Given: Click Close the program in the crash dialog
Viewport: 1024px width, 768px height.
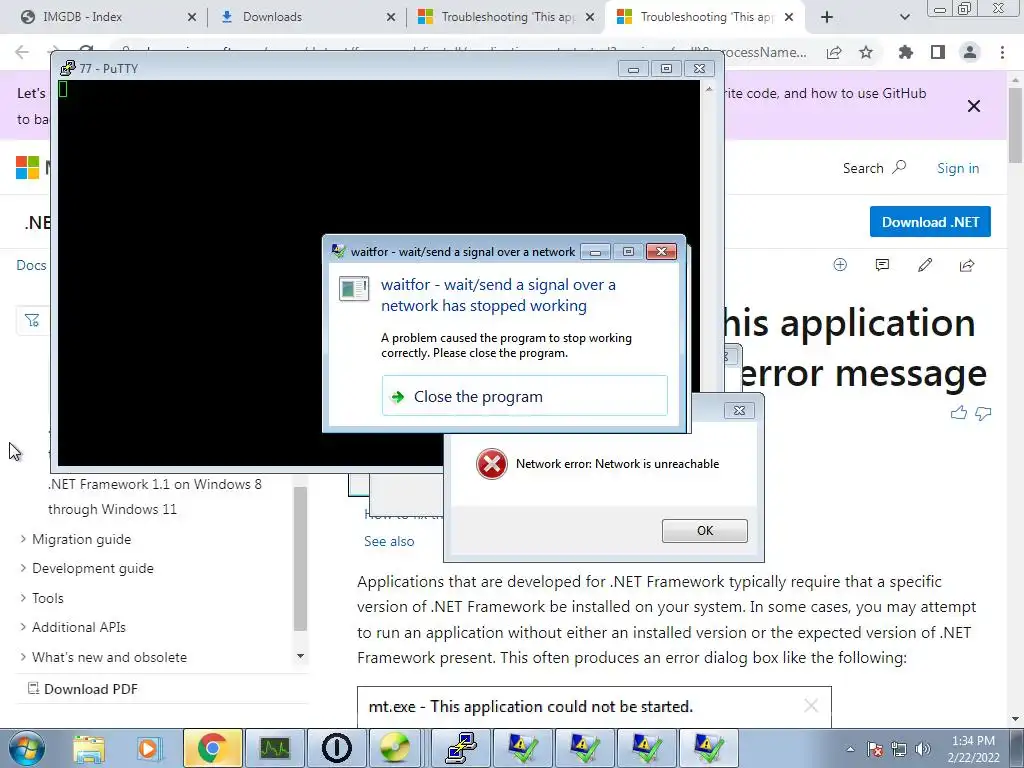Looking at the screenshot, I should [x=524, y=396].
